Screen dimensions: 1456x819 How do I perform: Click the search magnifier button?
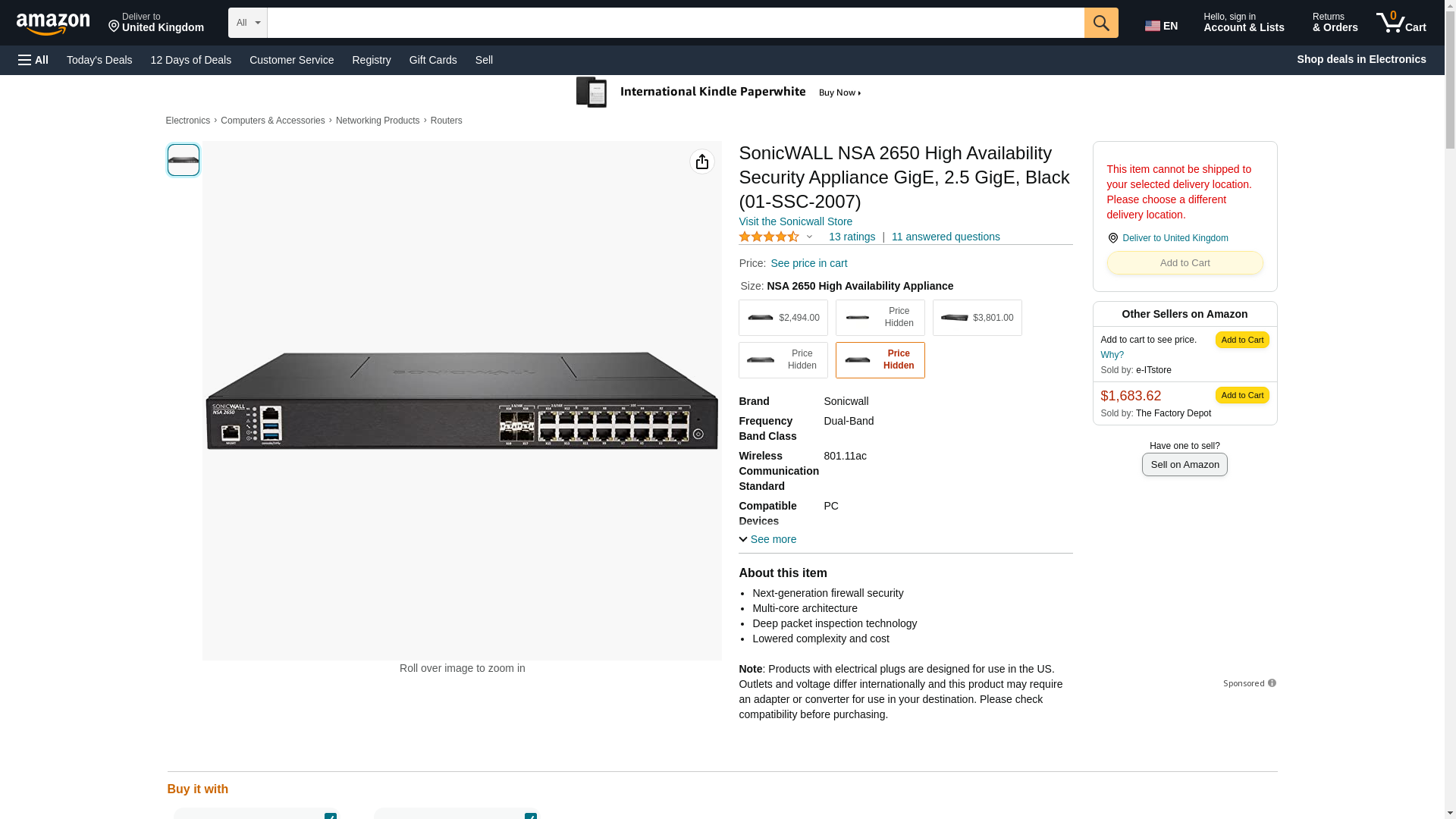tap(1101, 23)
